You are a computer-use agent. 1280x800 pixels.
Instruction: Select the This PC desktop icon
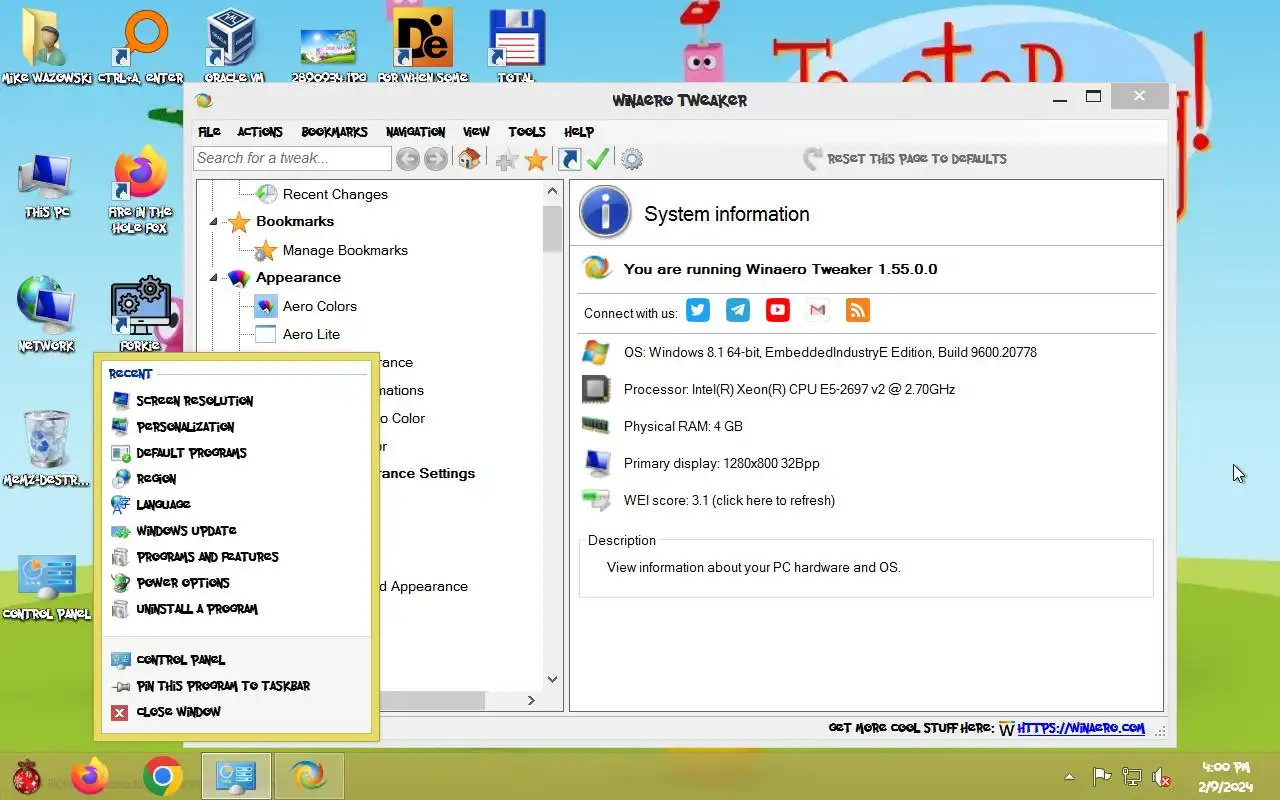coord(46,186)
